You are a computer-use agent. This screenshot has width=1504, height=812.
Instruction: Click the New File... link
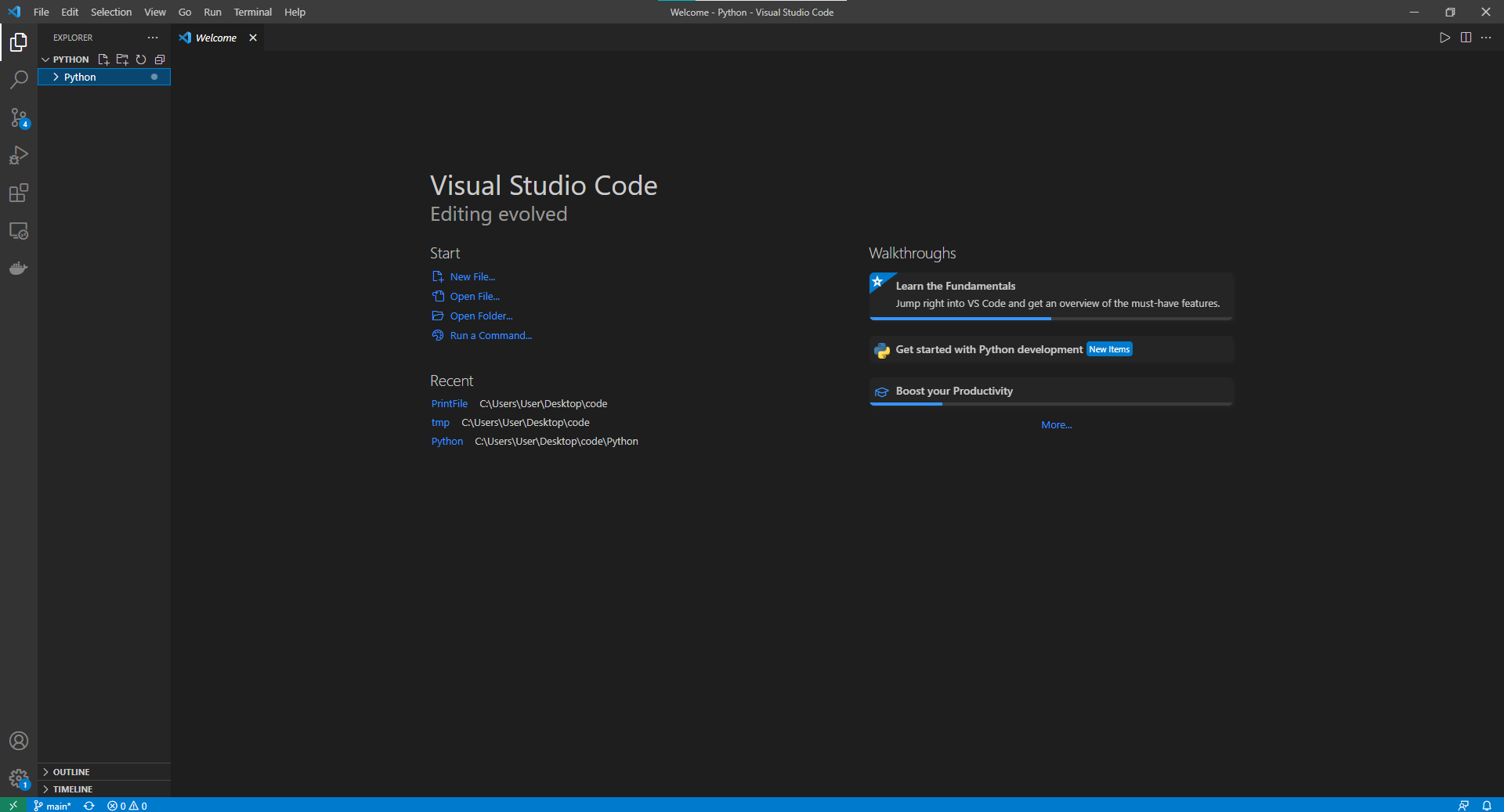[472, 276]
